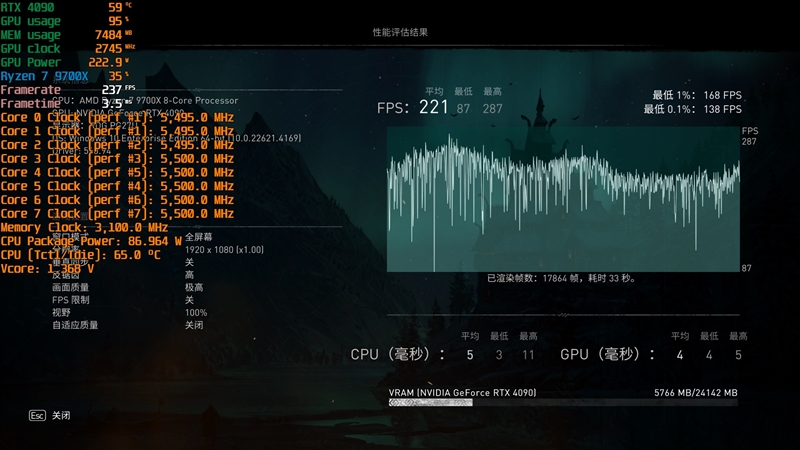Click the VRAM (NVIDIA GeForce RTX 4090) label
Viewport: 800px width, 450px height.
coord(462,392)
